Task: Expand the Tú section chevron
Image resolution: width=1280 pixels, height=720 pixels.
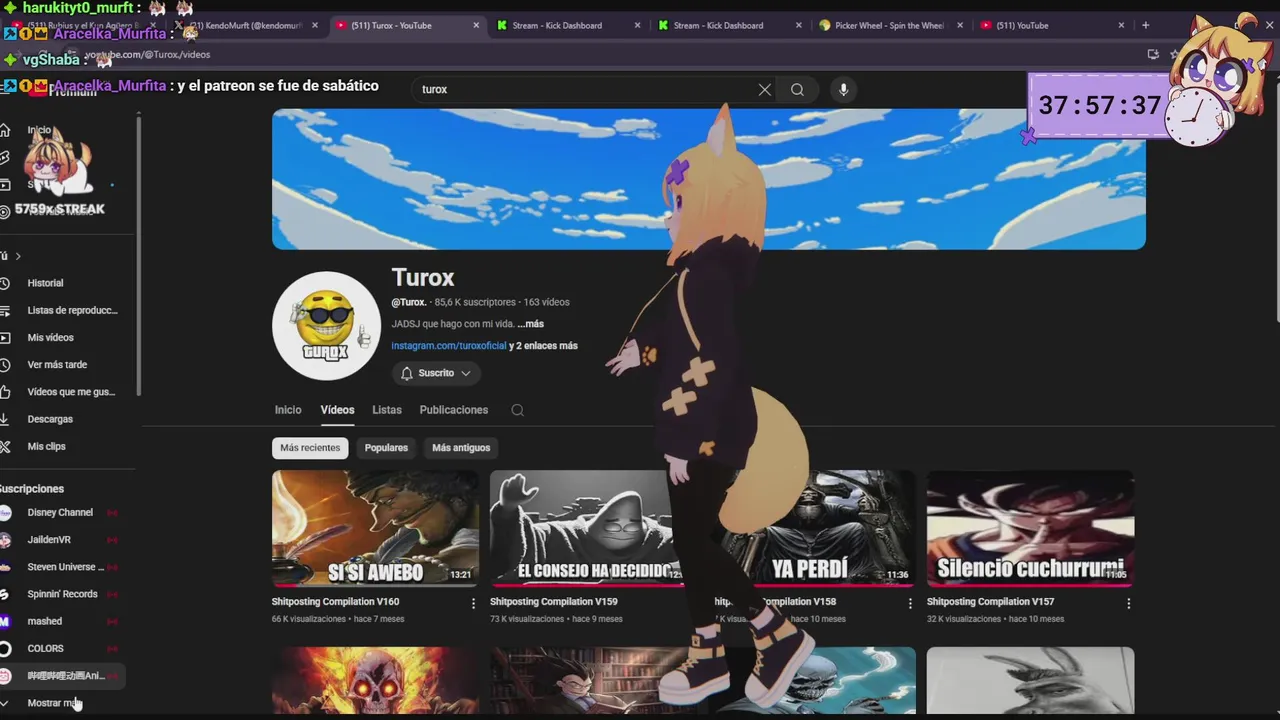Action: tap(17, 256)
